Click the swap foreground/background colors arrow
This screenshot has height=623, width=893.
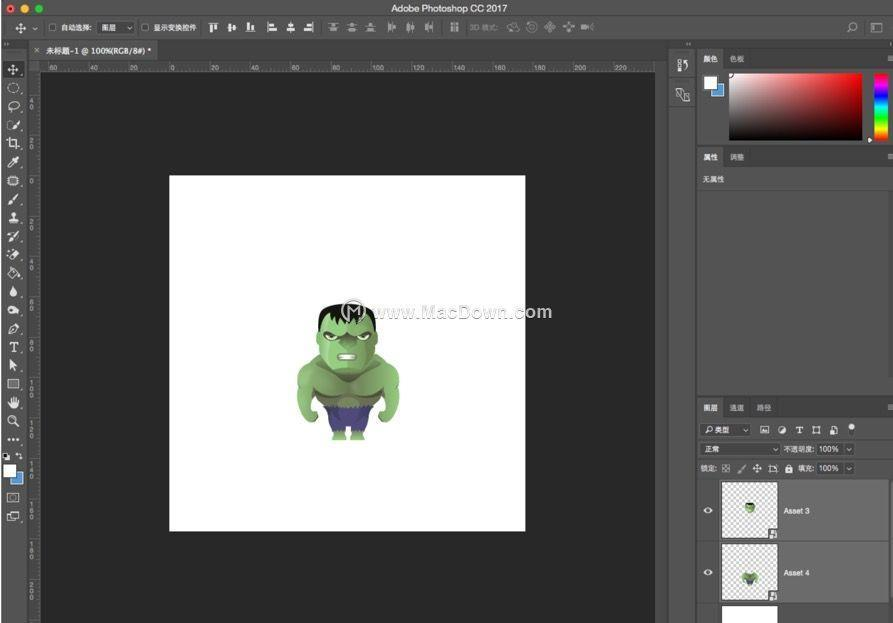coord(19,456)
